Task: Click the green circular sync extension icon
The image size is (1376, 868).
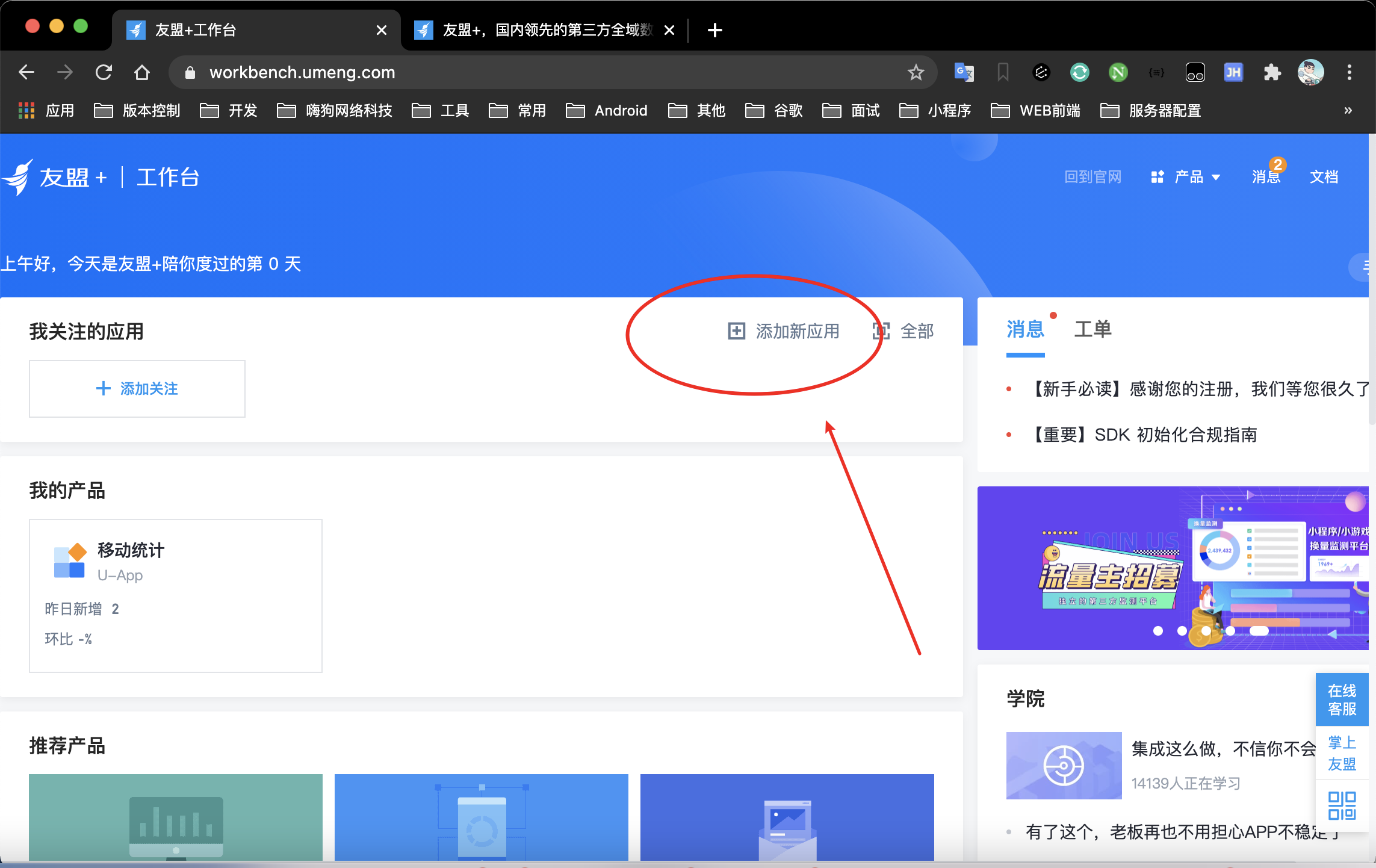Action: (1080, 72)
